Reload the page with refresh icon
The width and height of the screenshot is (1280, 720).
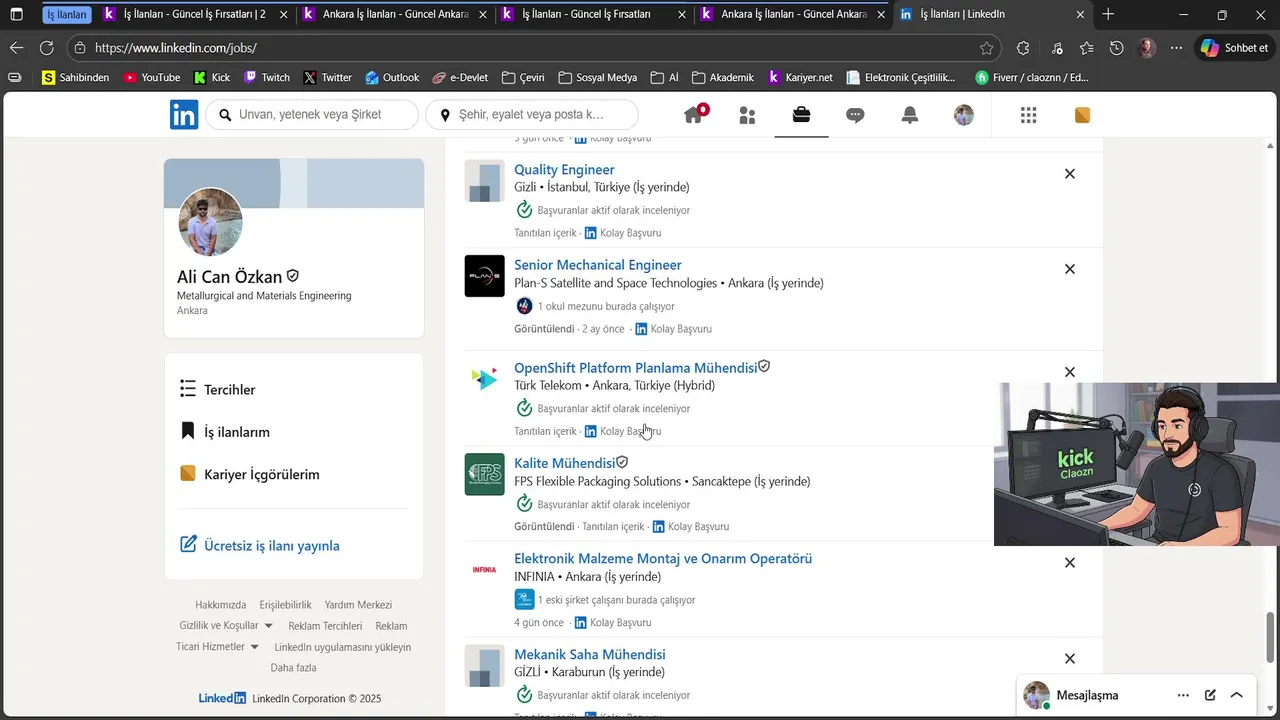click(47, 48)
